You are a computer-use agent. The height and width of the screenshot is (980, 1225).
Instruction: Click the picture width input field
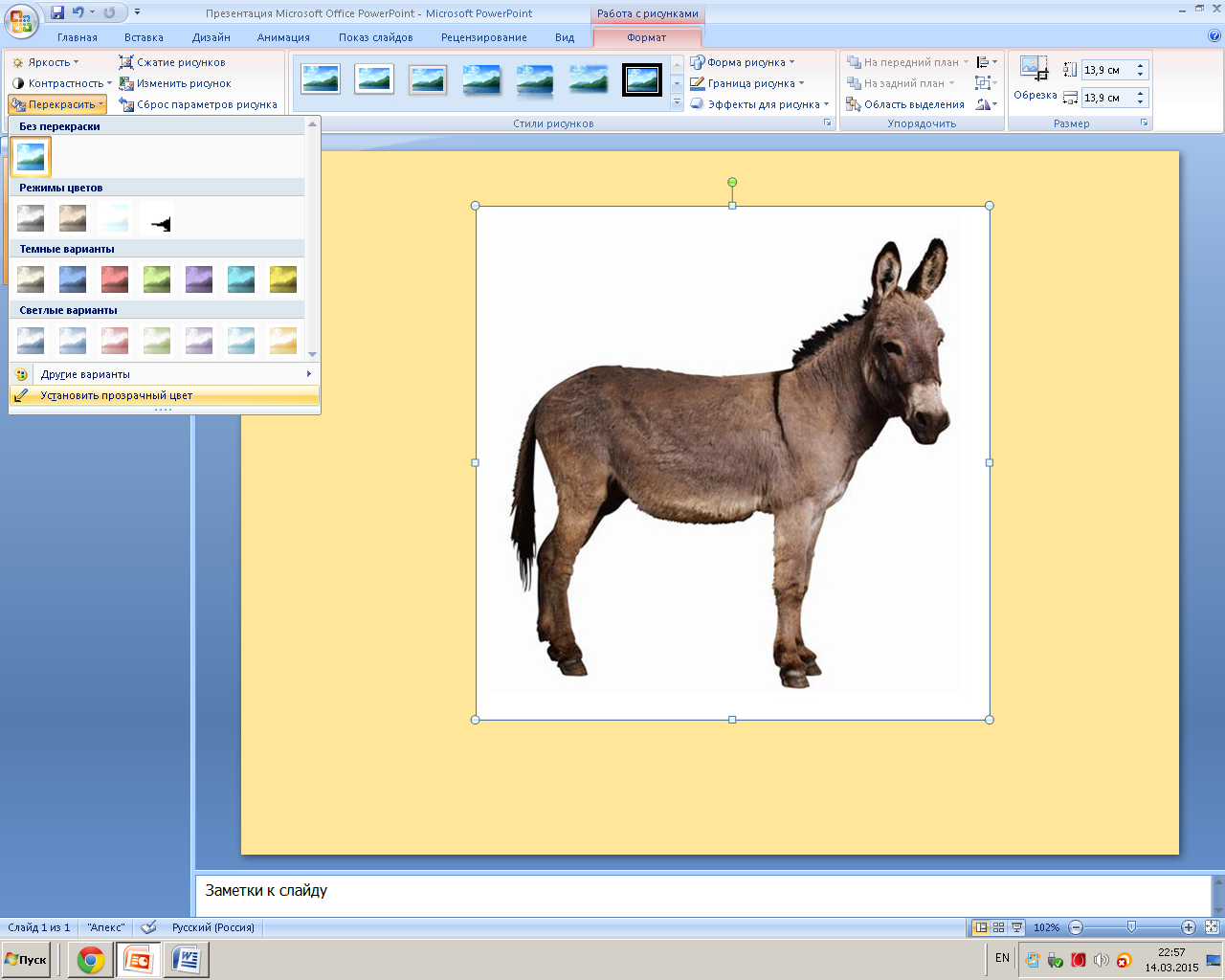point(1107,98)
